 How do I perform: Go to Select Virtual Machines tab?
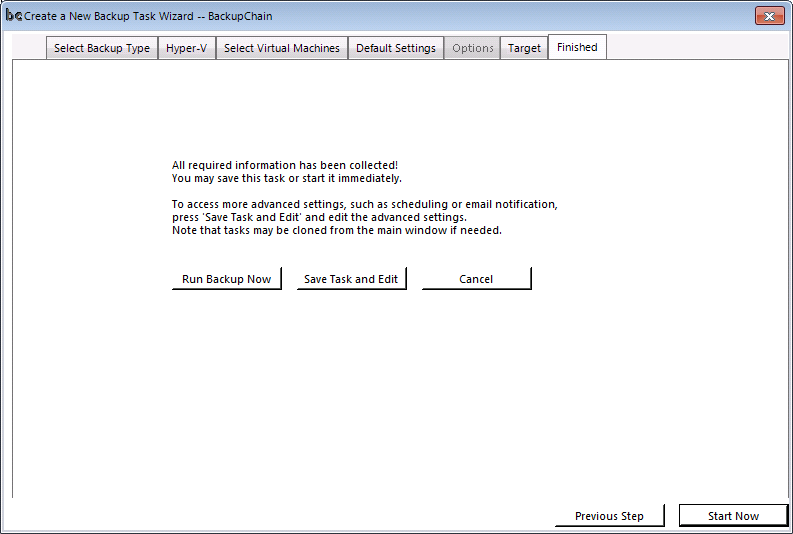[x=282, y=48]
